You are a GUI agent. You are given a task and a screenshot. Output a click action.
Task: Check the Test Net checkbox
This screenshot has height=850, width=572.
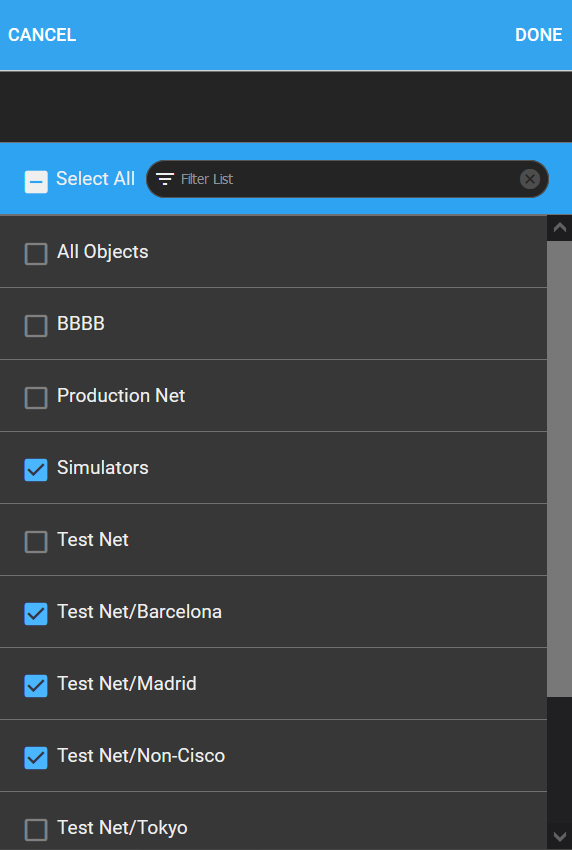(36, 542)
